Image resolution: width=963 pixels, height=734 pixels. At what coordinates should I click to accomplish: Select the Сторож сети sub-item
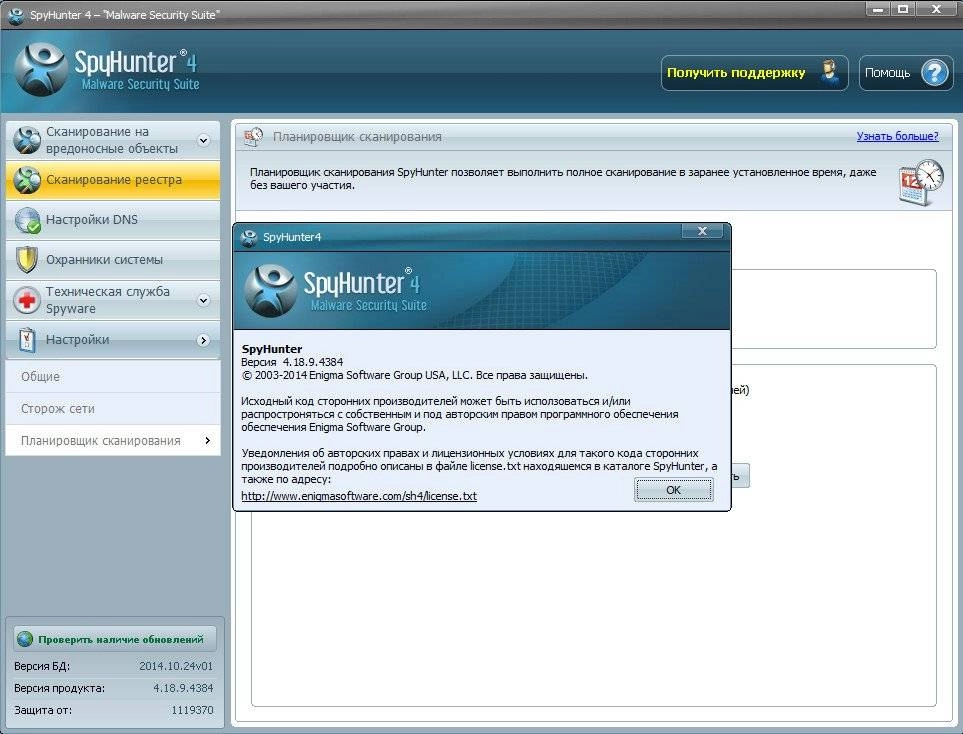tap(113, 408)
